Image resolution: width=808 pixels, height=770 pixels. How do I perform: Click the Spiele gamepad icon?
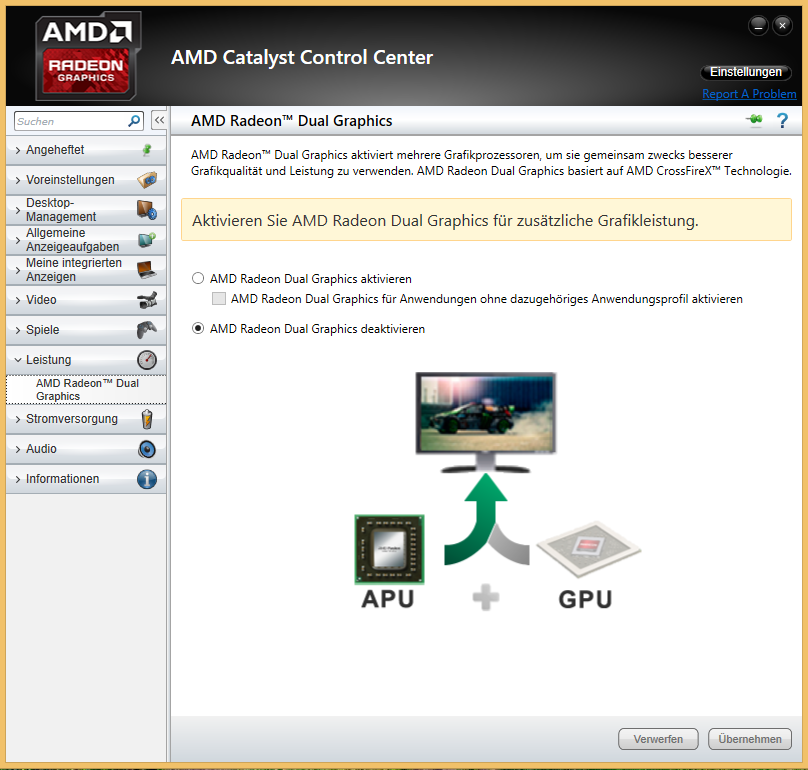pyautogui.click(x=147, y=330)
